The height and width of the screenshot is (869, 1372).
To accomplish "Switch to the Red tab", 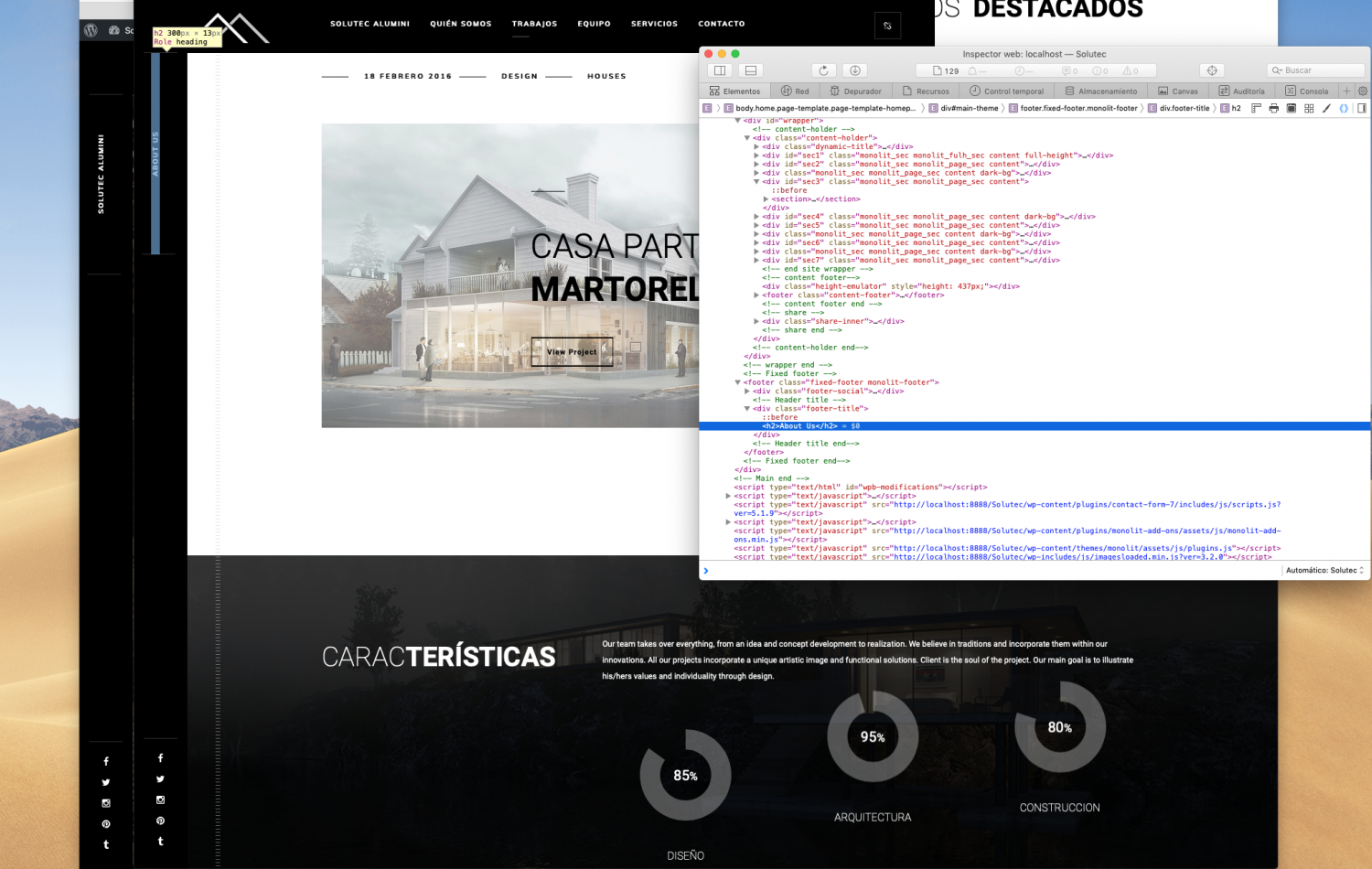I will pyautogui.click(x=795, y=91).
